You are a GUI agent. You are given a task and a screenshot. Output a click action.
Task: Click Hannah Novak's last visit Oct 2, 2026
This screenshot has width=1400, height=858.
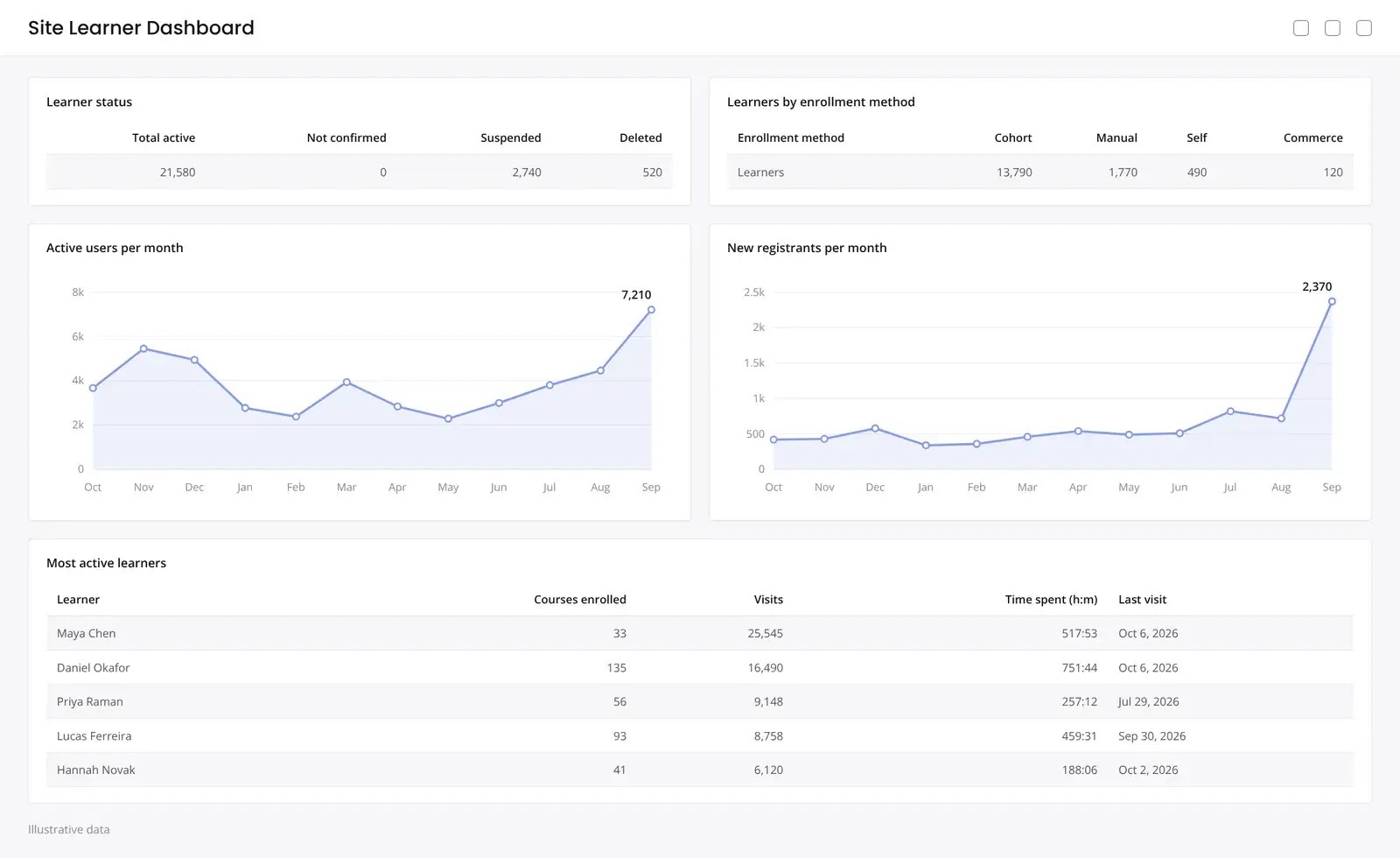point(1148,770)
